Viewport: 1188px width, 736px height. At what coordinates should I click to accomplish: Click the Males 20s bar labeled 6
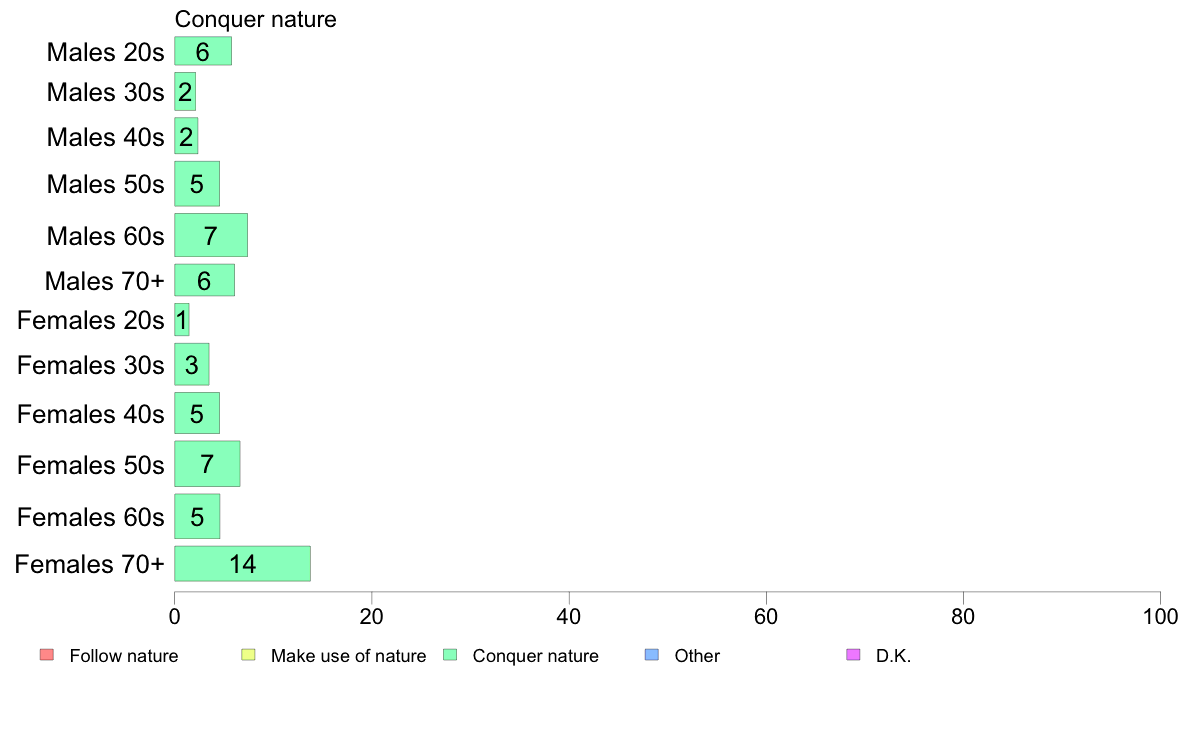pos(203,51)
